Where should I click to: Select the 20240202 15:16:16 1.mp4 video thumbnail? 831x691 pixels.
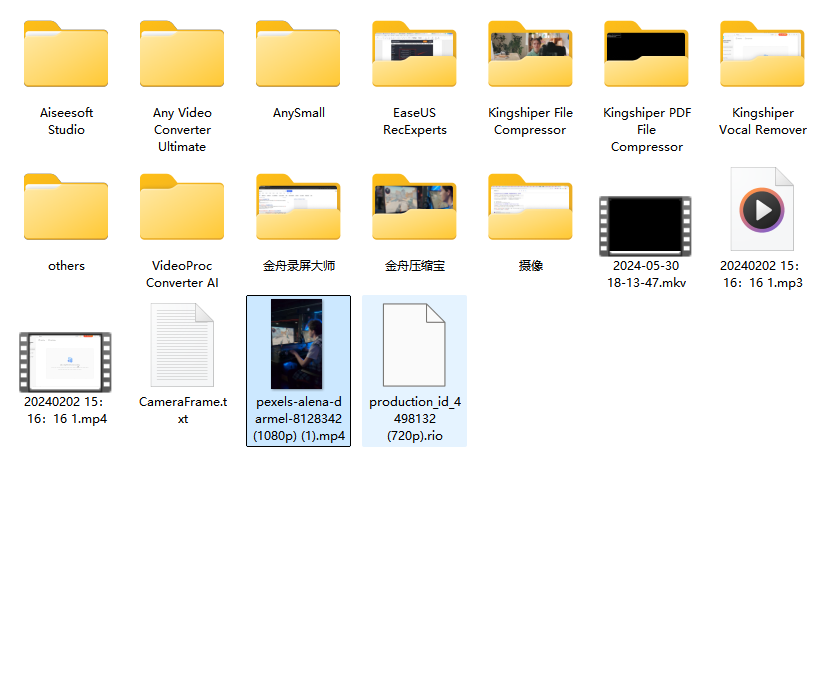[x=65, y=362]
